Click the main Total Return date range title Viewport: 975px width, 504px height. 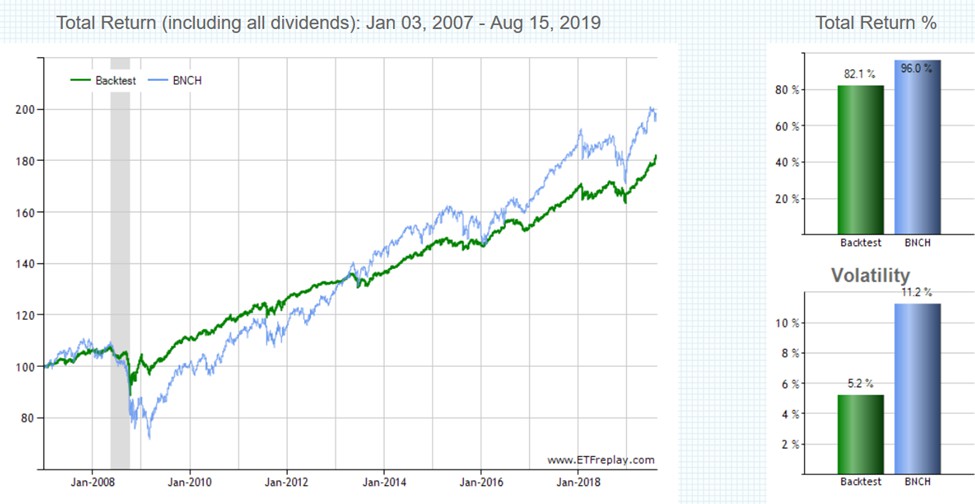pyautogui.click(x=329, y=23)
